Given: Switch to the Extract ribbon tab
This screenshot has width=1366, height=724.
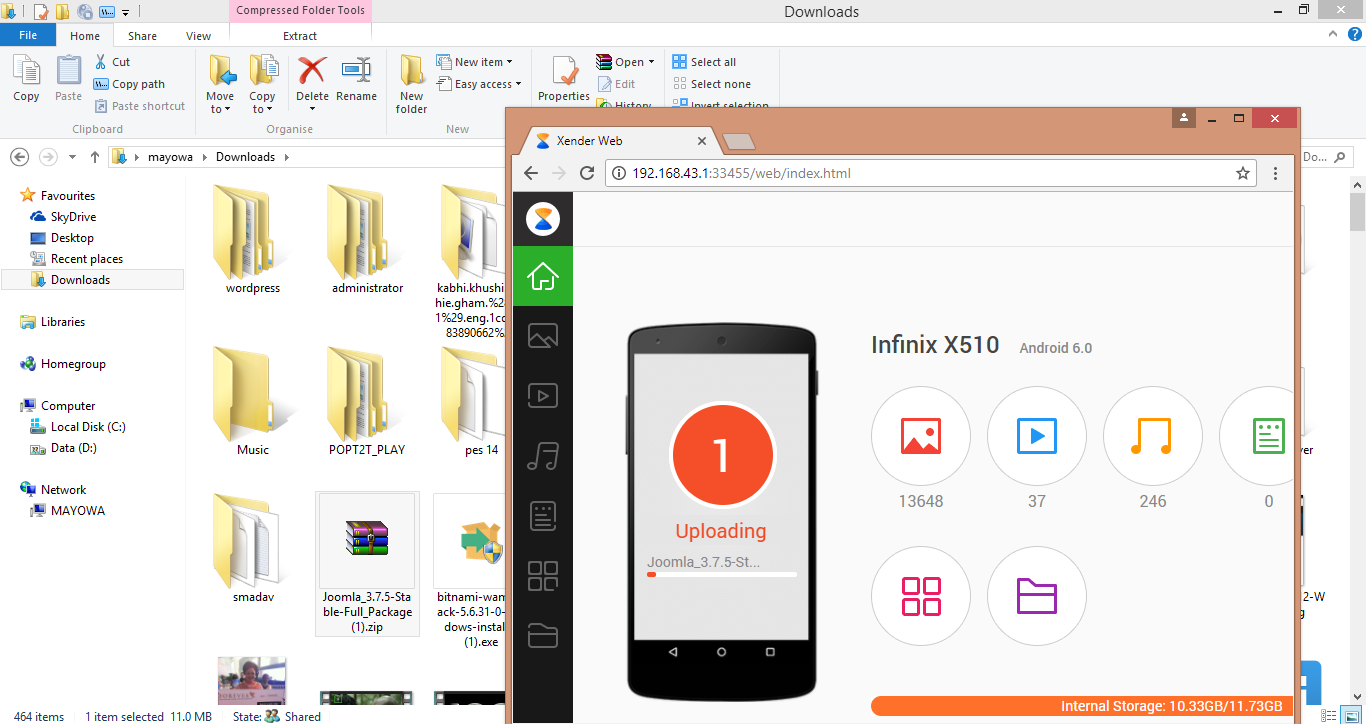Looking at the screenshot, I should click(x=300, y=36).
